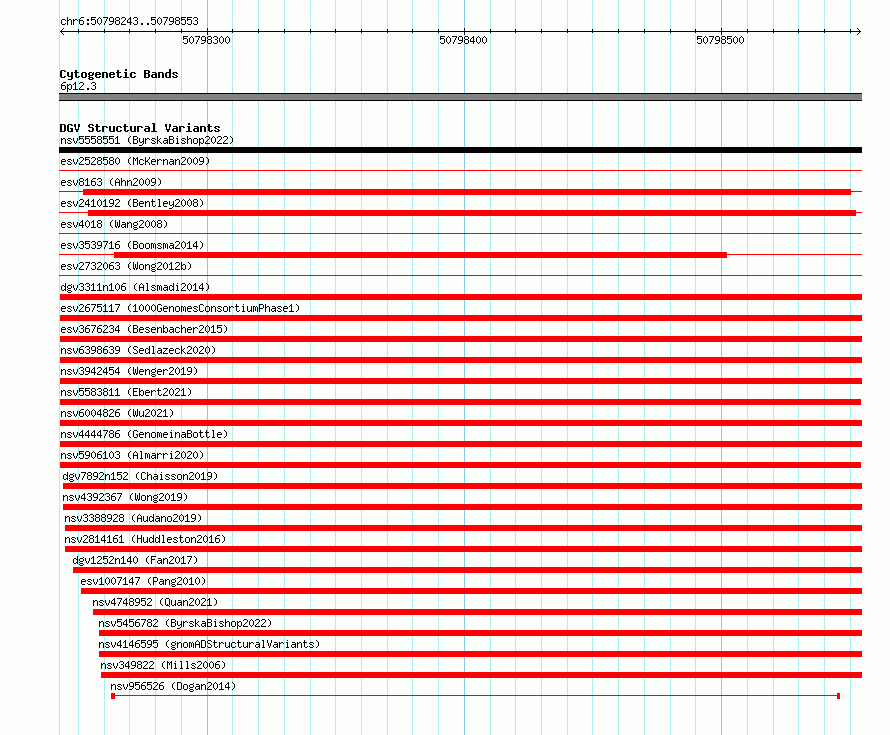This screenshot has height=735, width=890.
Task: Click the red bar of dgv1252n140
Action: click(x=467, y=570)
